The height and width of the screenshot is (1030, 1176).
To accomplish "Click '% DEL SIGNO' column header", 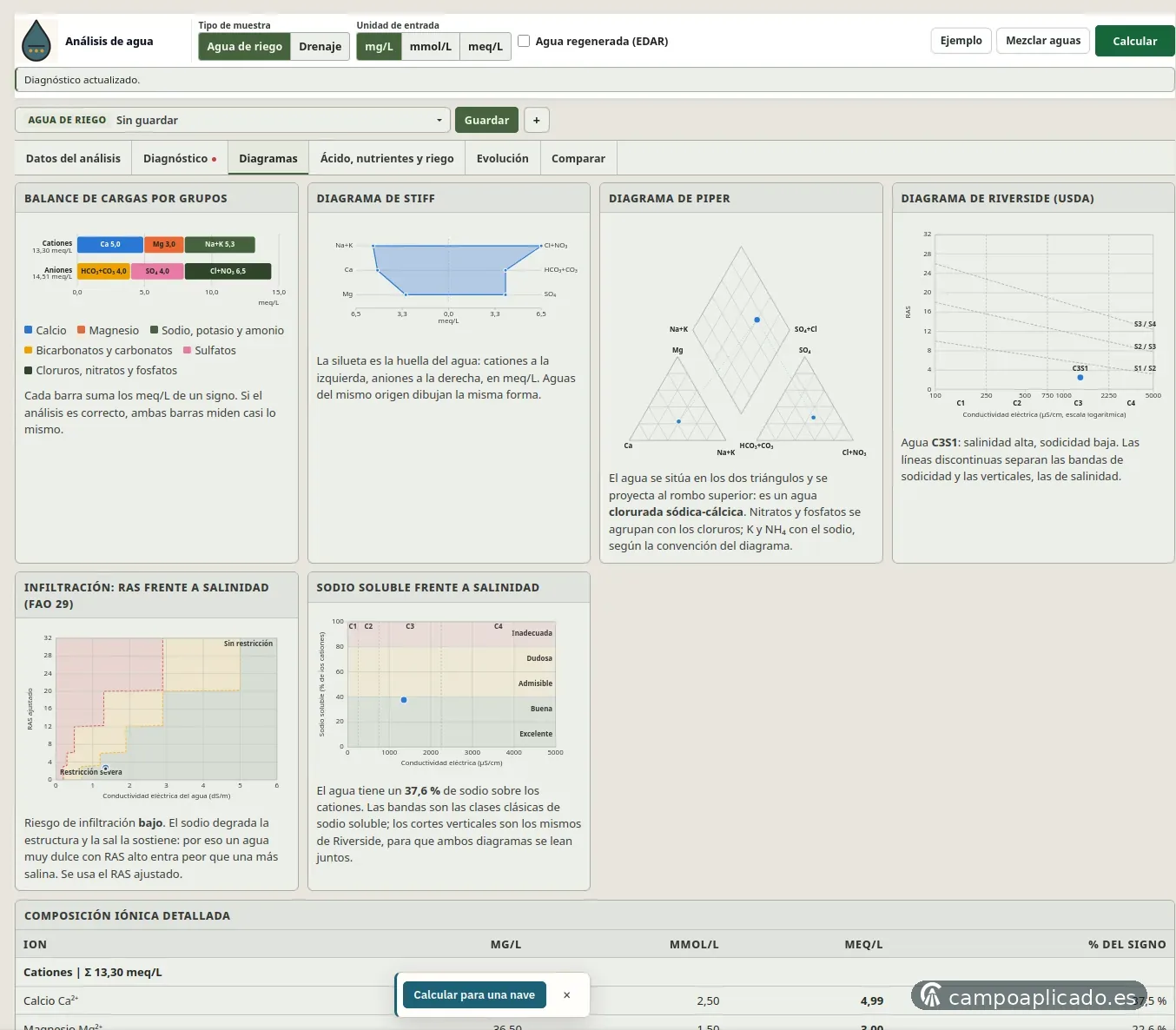I will (1127, 944).
